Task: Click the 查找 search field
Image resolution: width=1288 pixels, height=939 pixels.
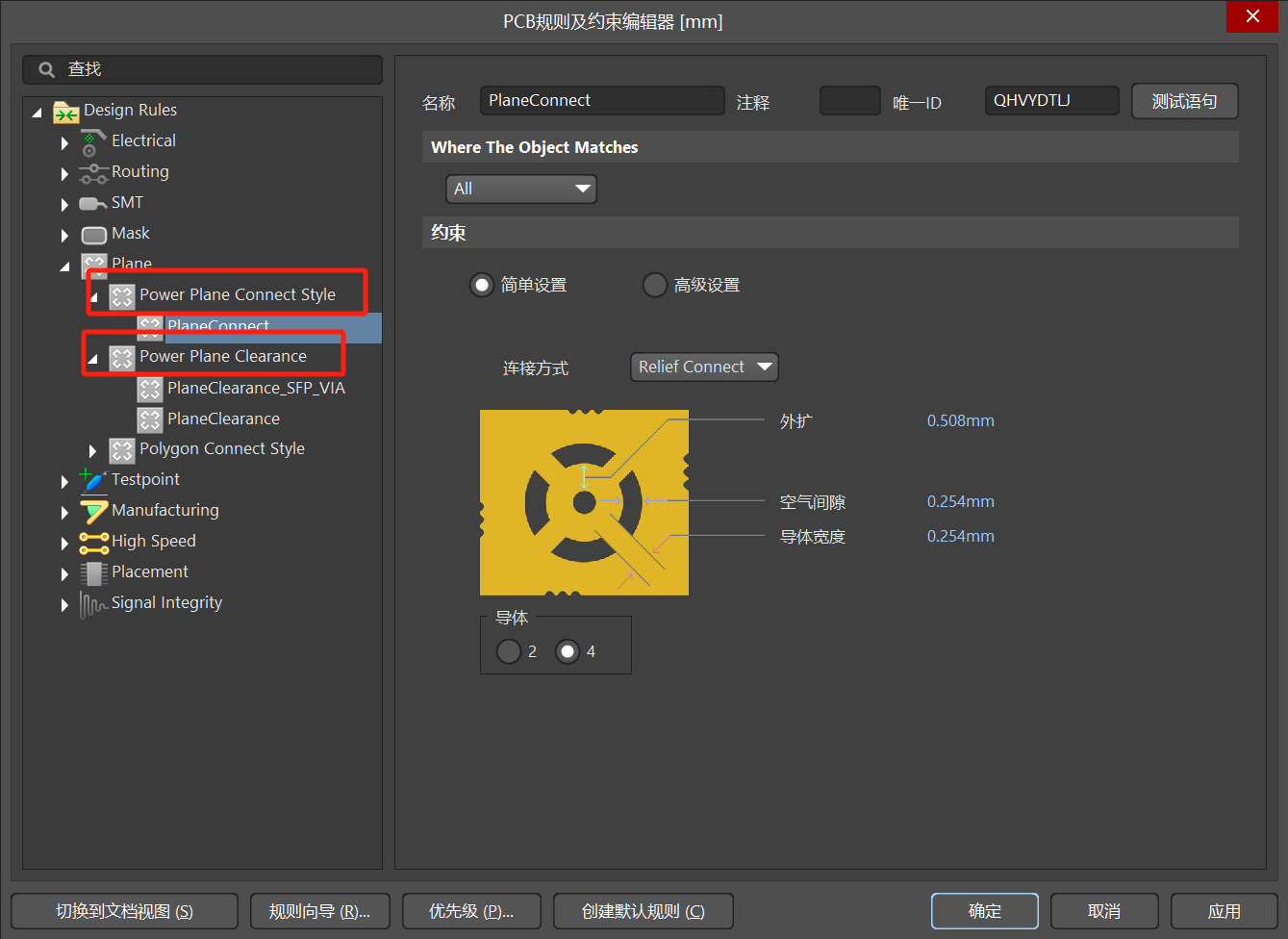Action: [202, 69]
